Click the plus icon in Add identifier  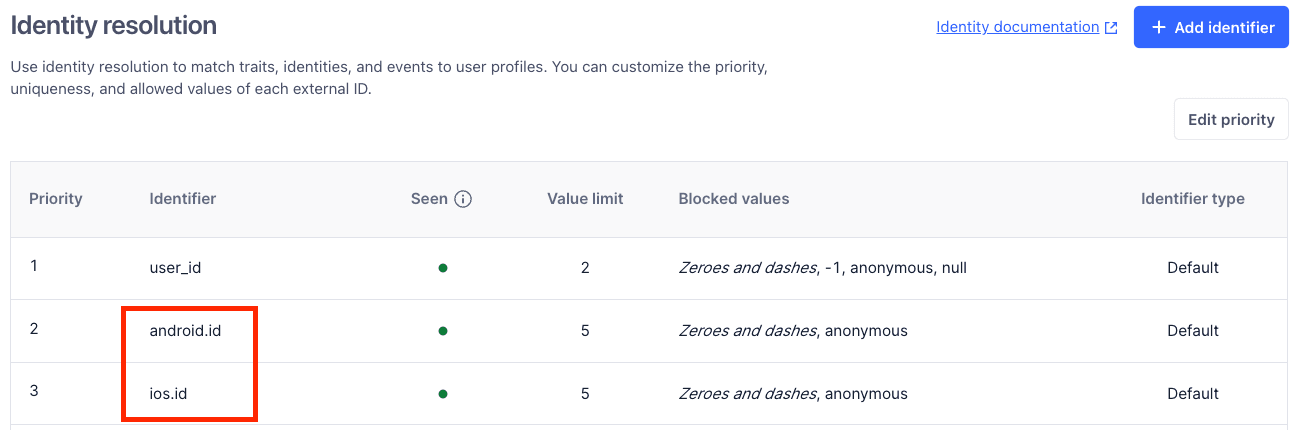(1159, 28)
